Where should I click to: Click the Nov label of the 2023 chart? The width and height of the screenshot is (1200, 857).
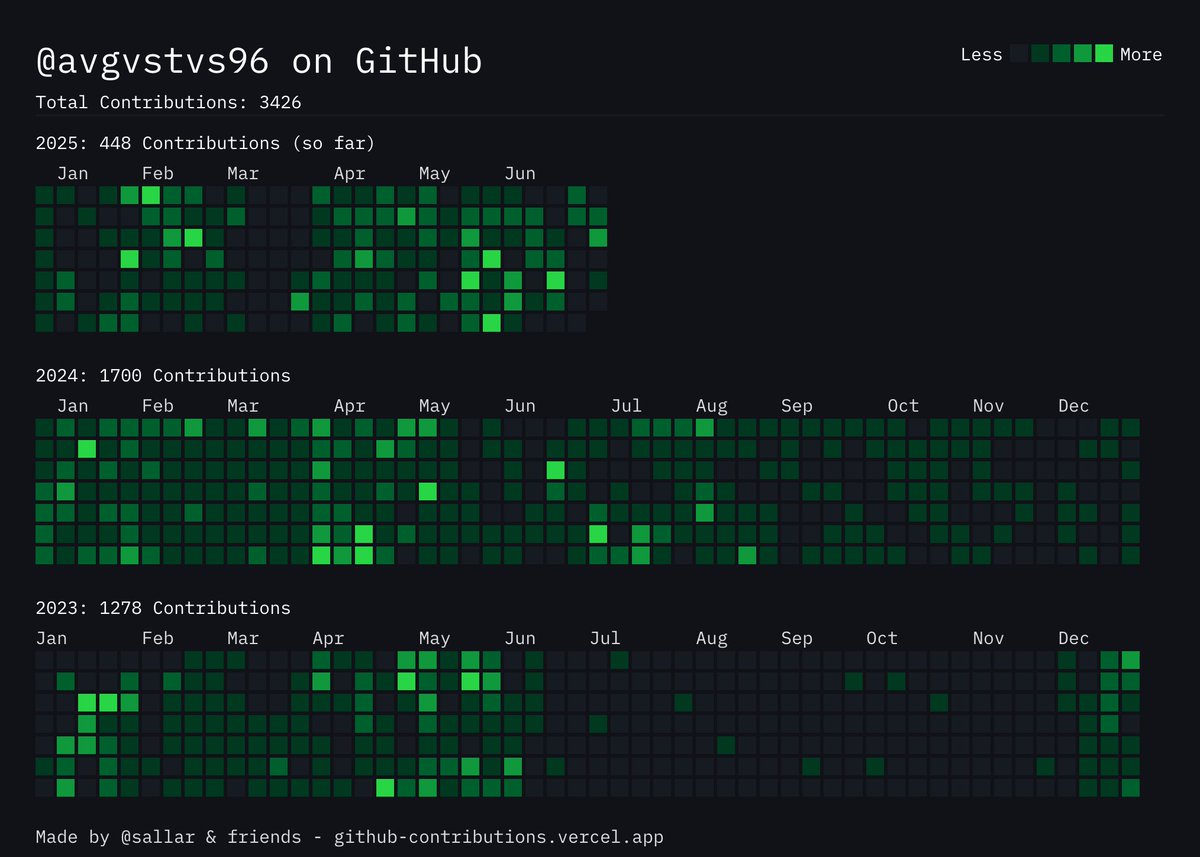[x=989, y=638]
